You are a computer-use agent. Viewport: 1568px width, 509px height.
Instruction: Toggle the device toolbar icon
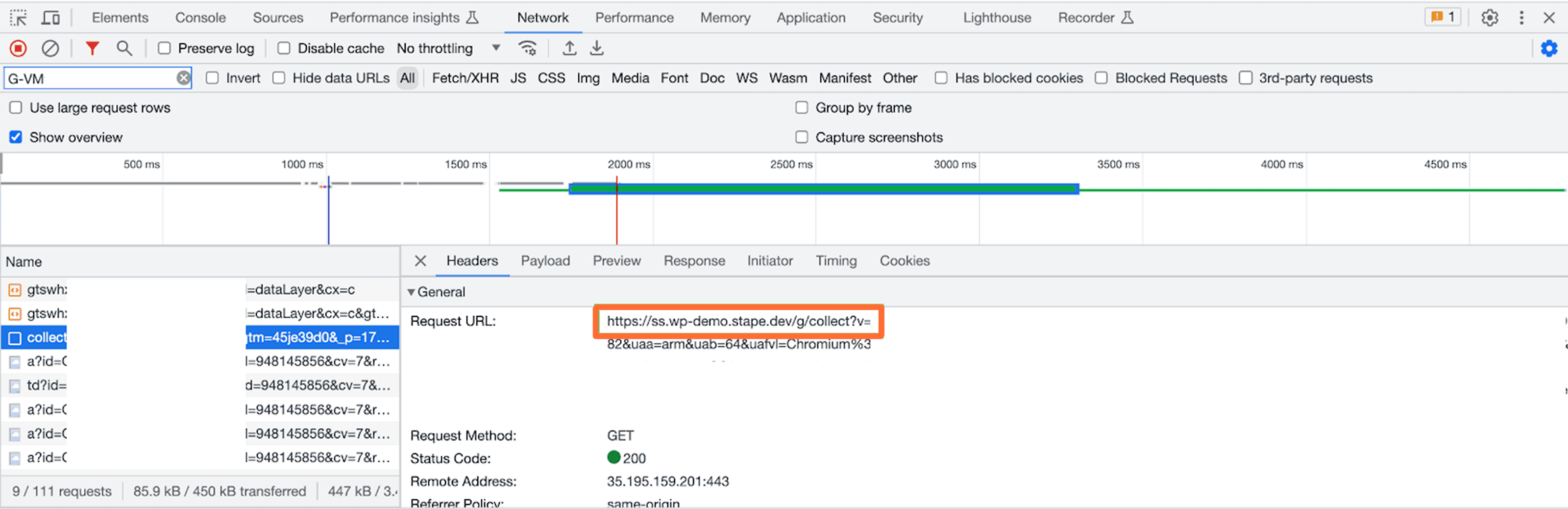point(50,18)
